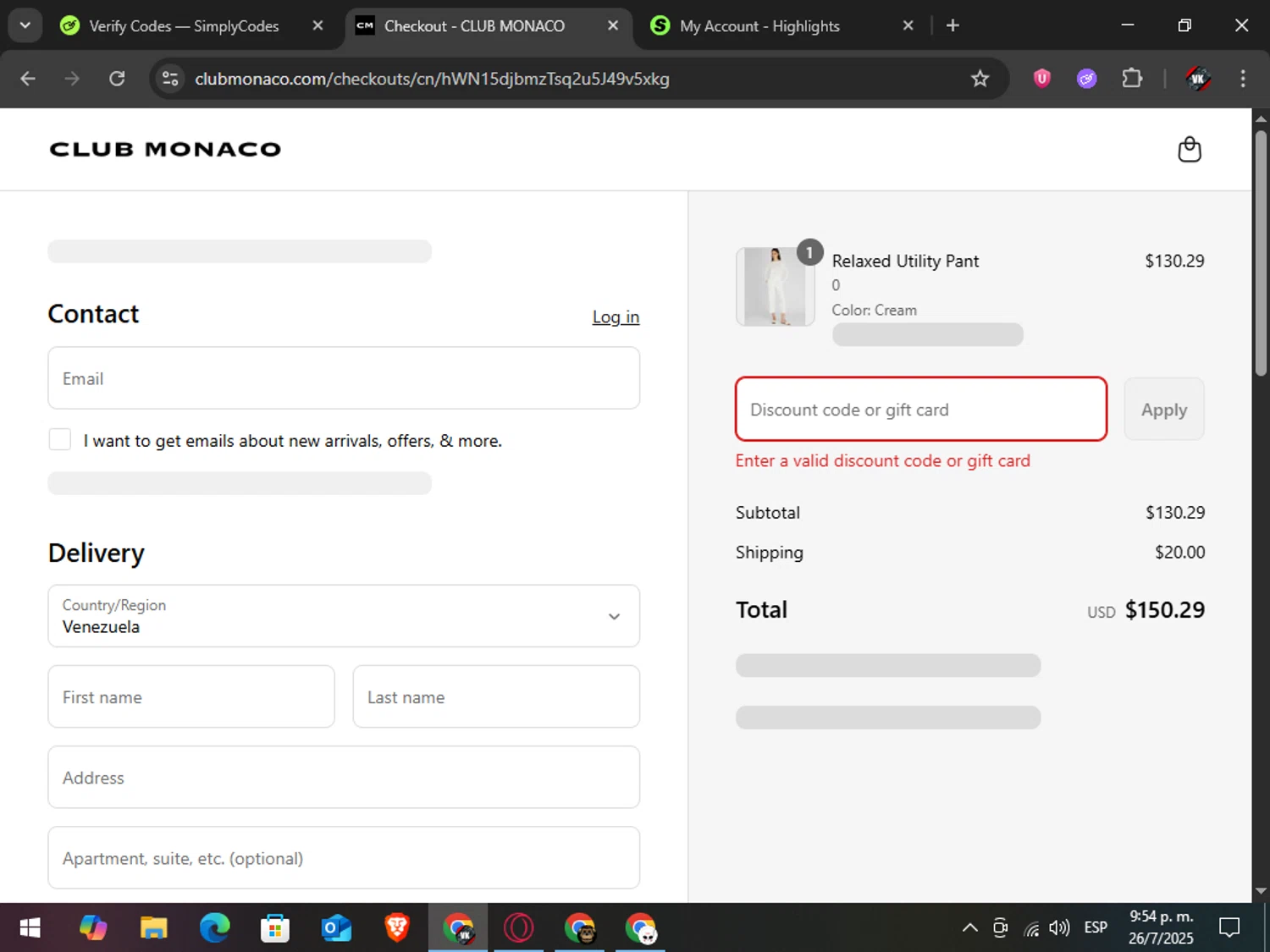Open Copilot from the taskbar
The height and width of the screenshot is (952, 1270).
coord(93,928)
